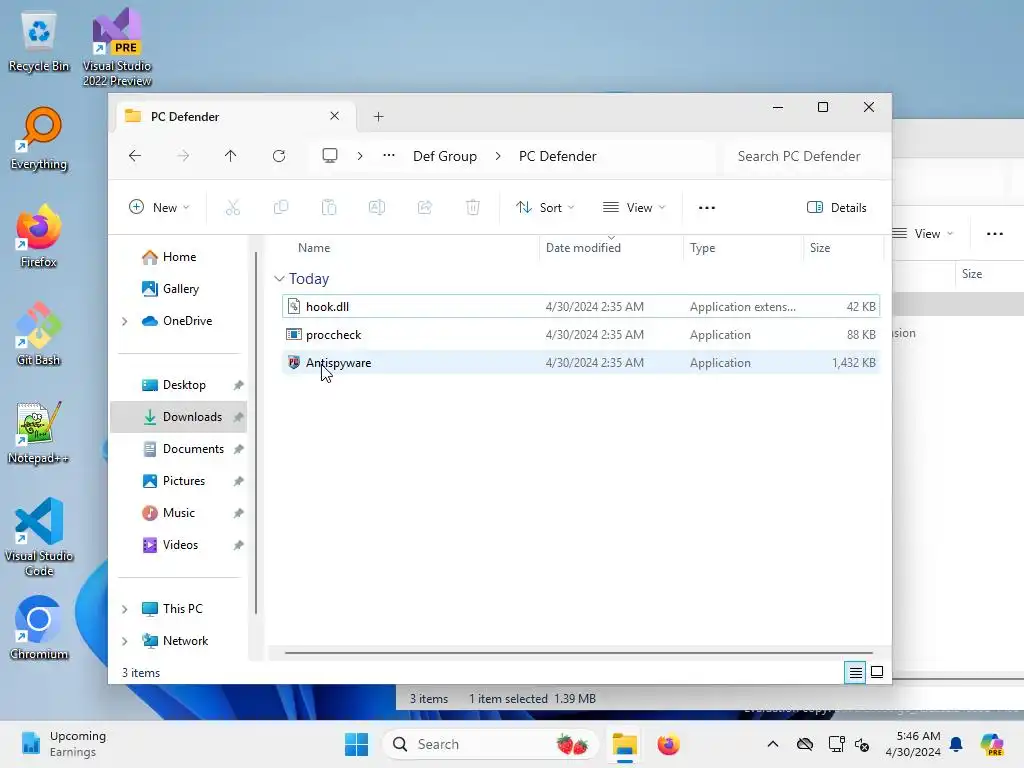Click the Cut scissors icon
1024x768 pixels.
coord(232,208)
